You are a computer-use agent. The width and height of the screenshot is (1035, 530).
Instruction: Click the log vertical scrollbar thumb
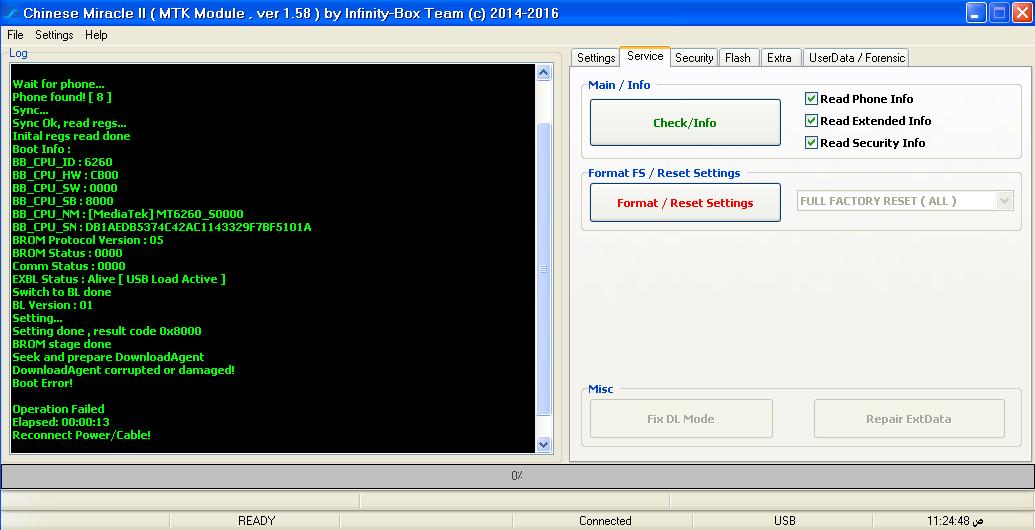tap(543, 269)
